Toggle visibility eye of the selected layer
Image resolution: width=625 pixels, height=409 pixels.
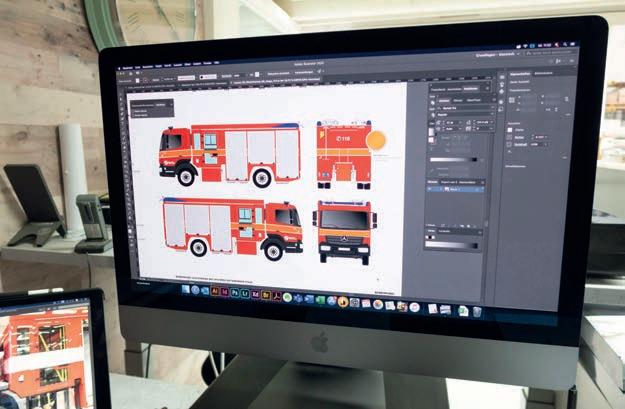click(x=430, y=189)
